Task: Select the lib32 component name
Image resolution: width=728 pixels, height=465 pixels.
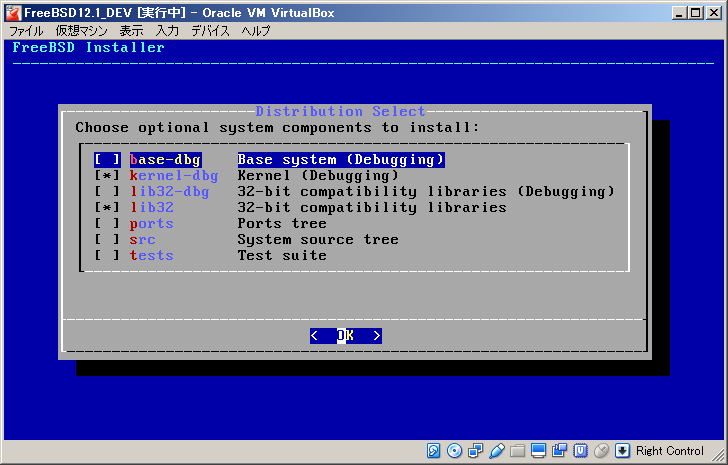Action: coord(152,207)
